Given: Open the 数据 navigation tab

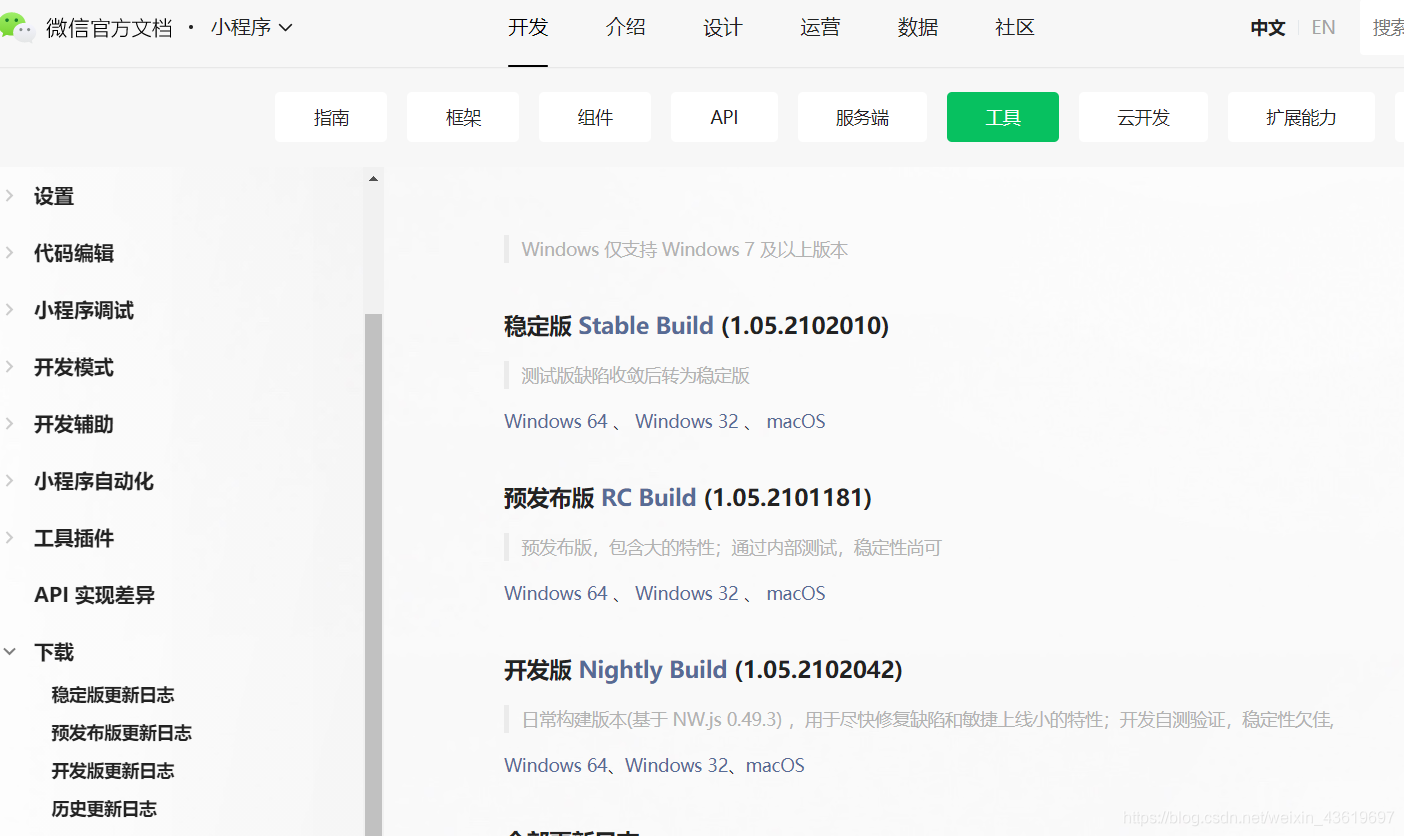Looking at the screenshot, I should point(918,27).
